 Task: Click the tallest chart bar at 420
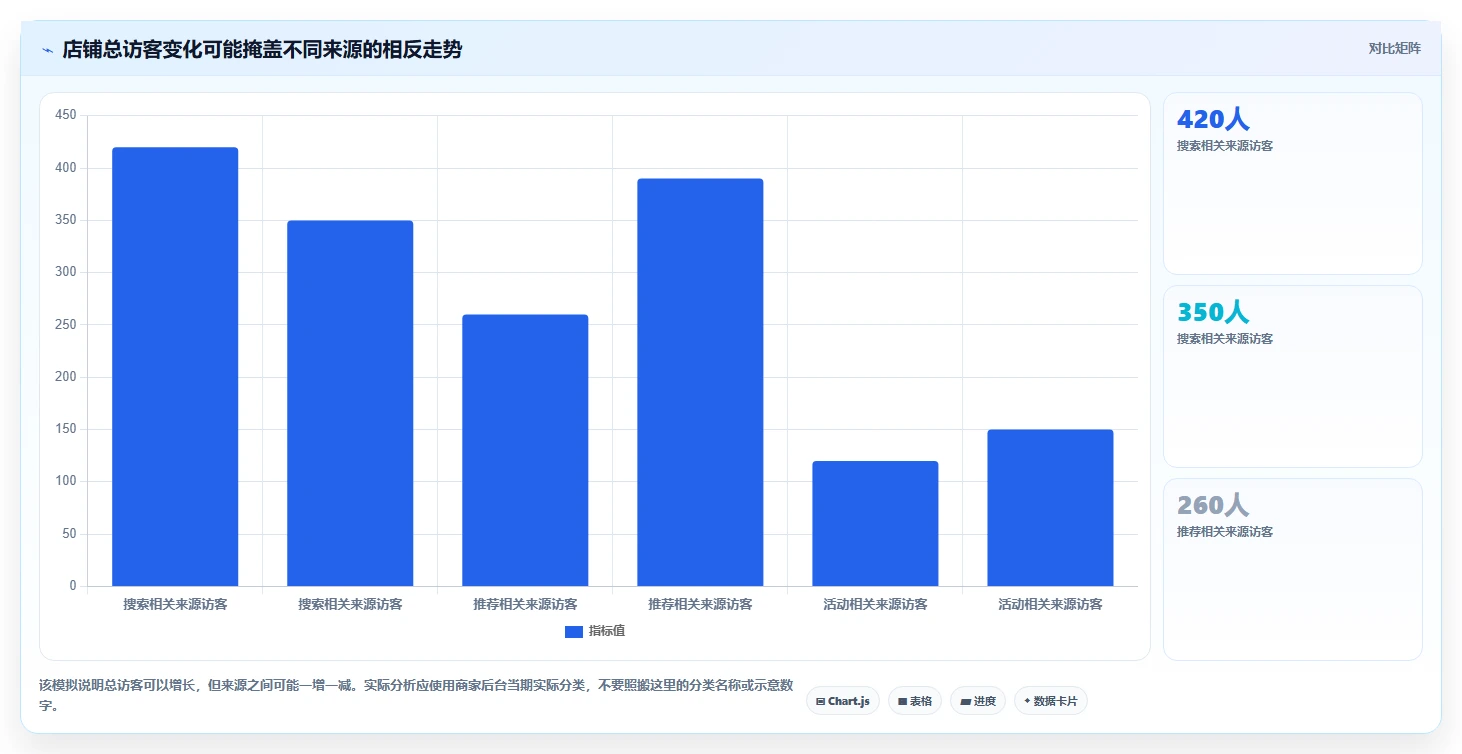[x=175, y=367]
